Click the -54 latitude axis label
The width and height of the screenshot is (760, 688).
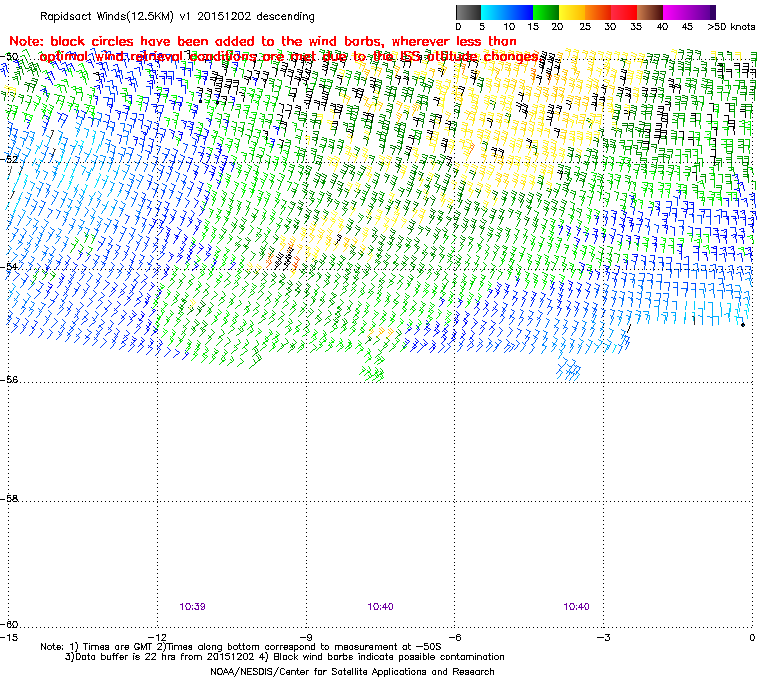pyautogui.click(x=9, y=266)
